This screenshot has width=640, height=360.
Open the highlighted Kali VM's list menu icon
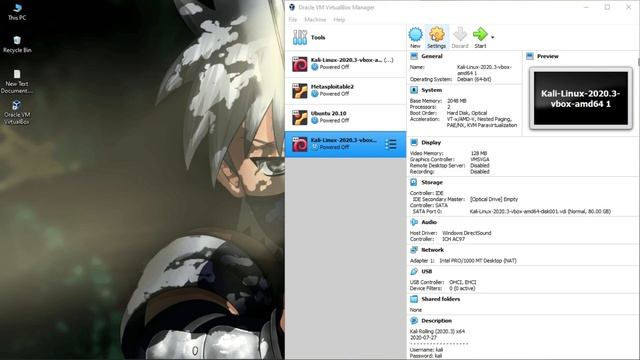[391, 144]
